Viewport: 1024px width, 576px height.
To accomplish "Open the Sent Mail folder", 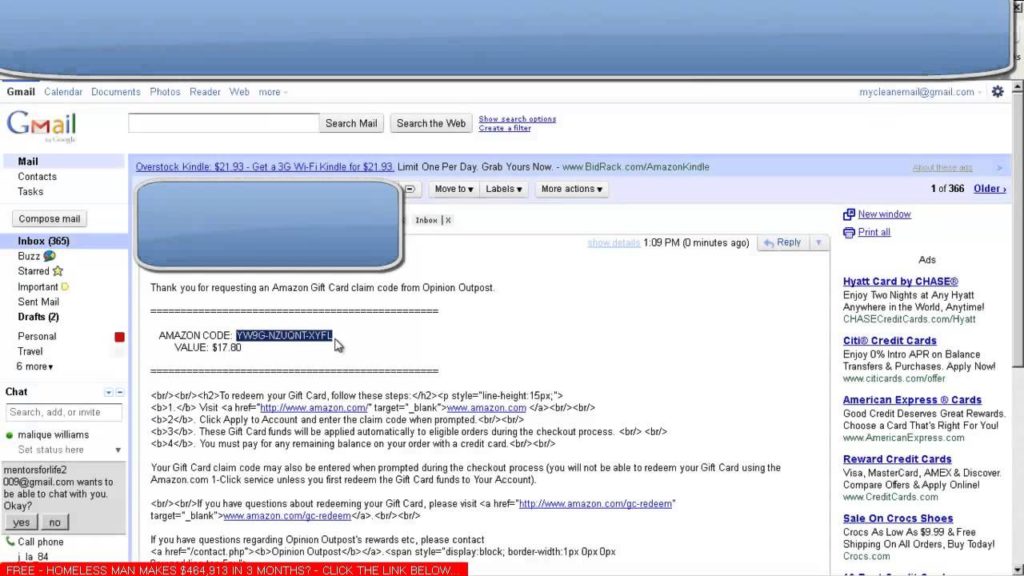I will 38,302.
